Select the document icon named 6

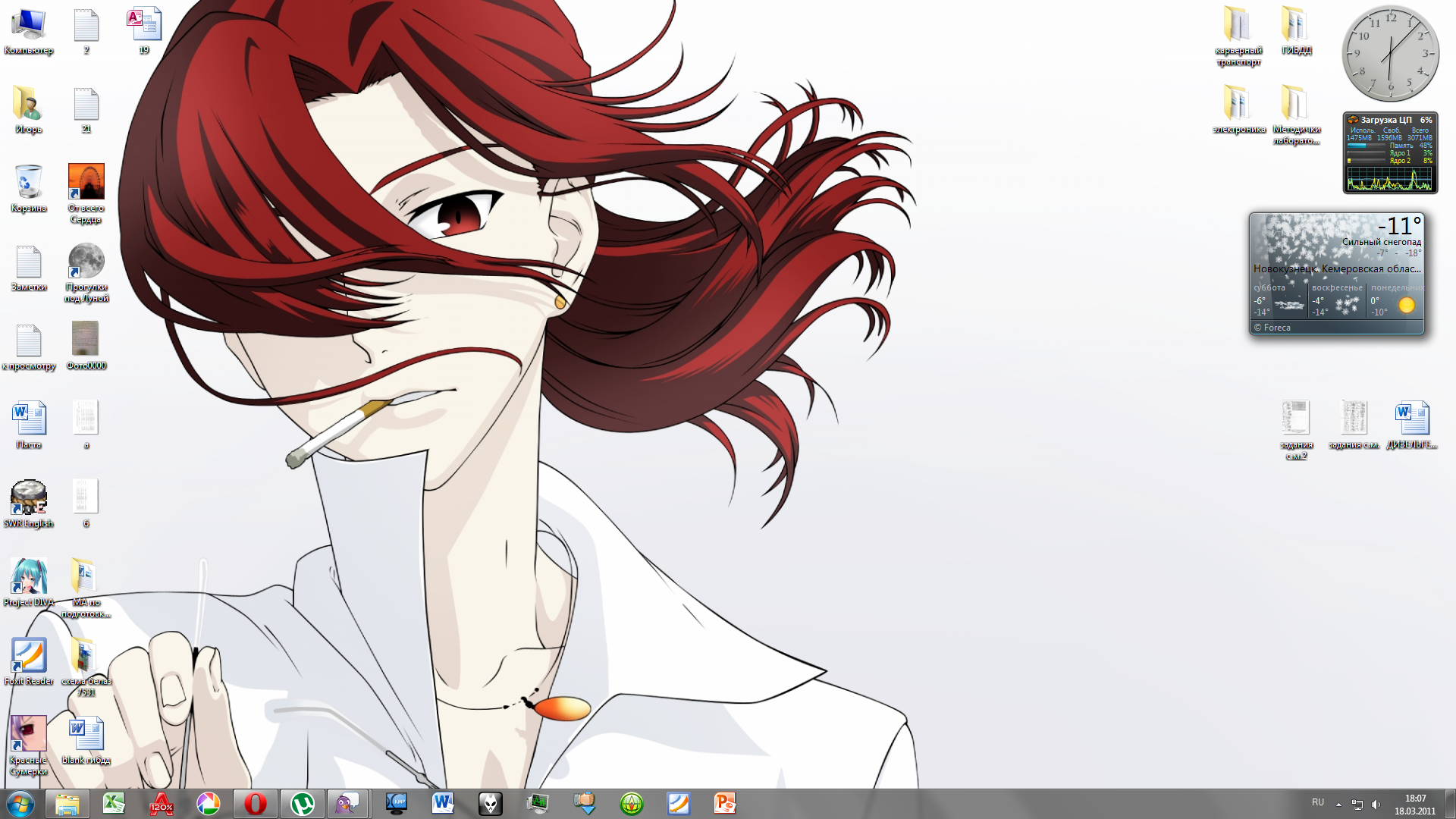tap(86, 504)
